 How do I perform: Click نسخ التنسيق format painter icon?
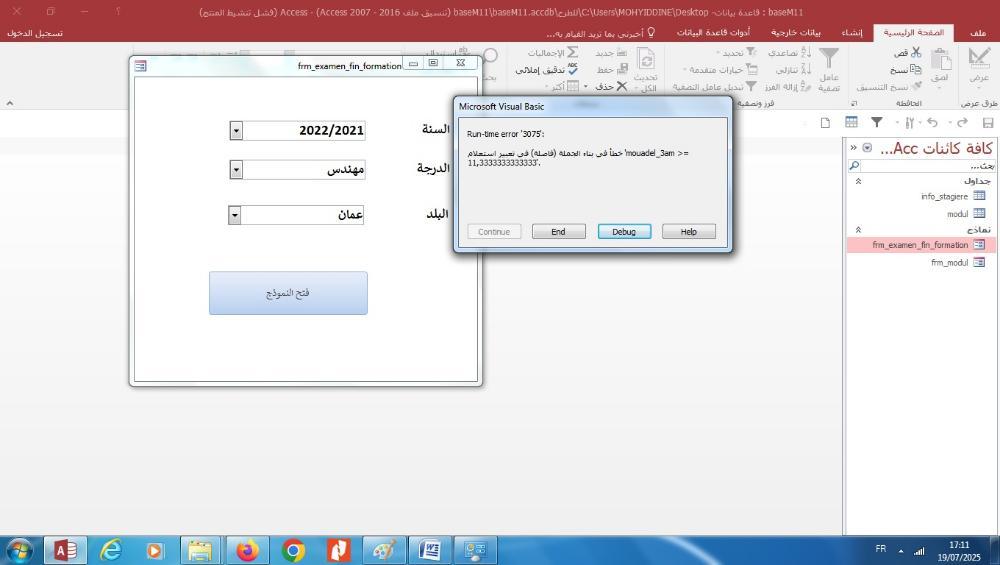pyautogui.click(x=916, y=86)
